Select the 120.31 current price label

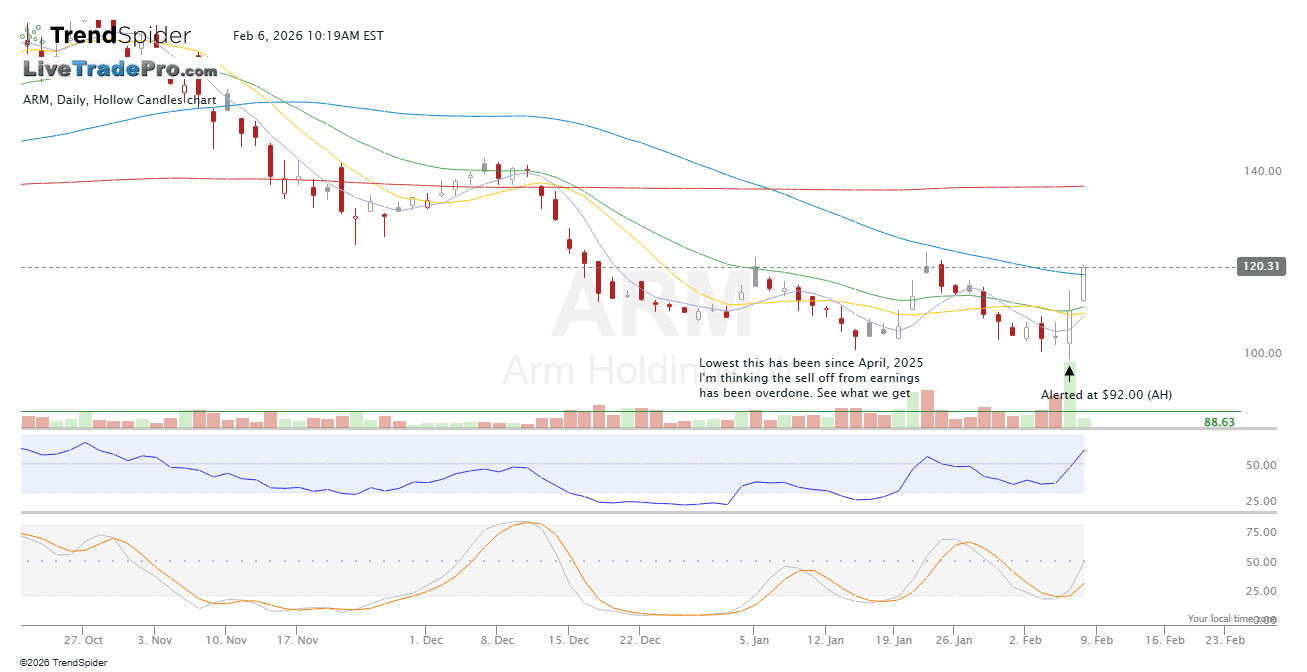tap(1259, 267)
